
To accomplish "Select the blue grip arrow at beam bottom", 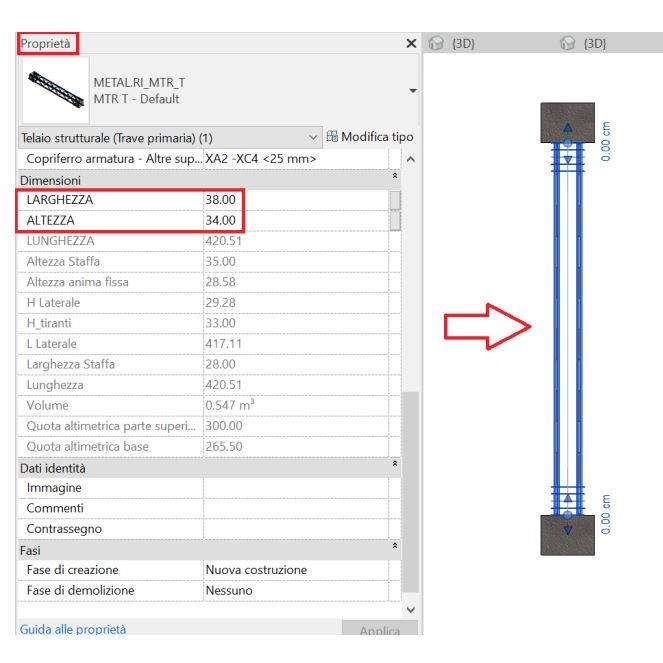I will click(567, 530).
